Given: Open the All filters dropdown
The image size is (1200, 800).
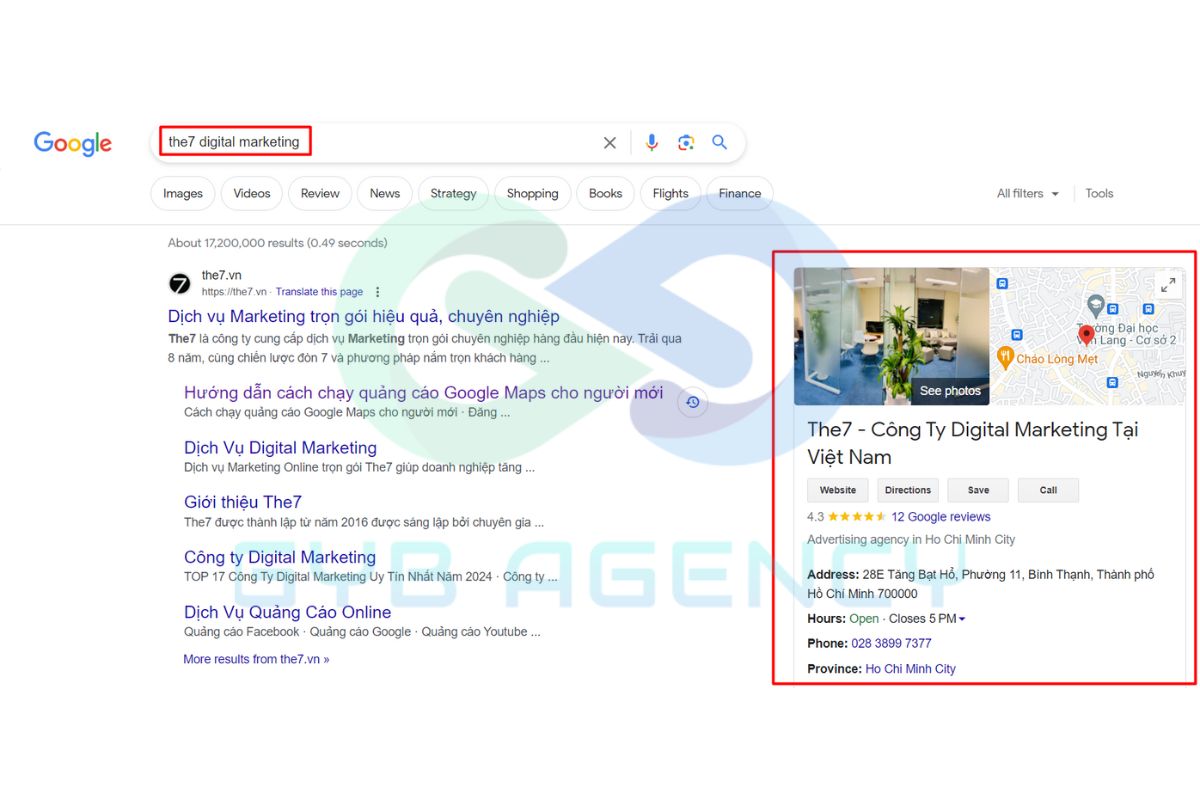Looking at the screenshot, I should point(1028,194).
